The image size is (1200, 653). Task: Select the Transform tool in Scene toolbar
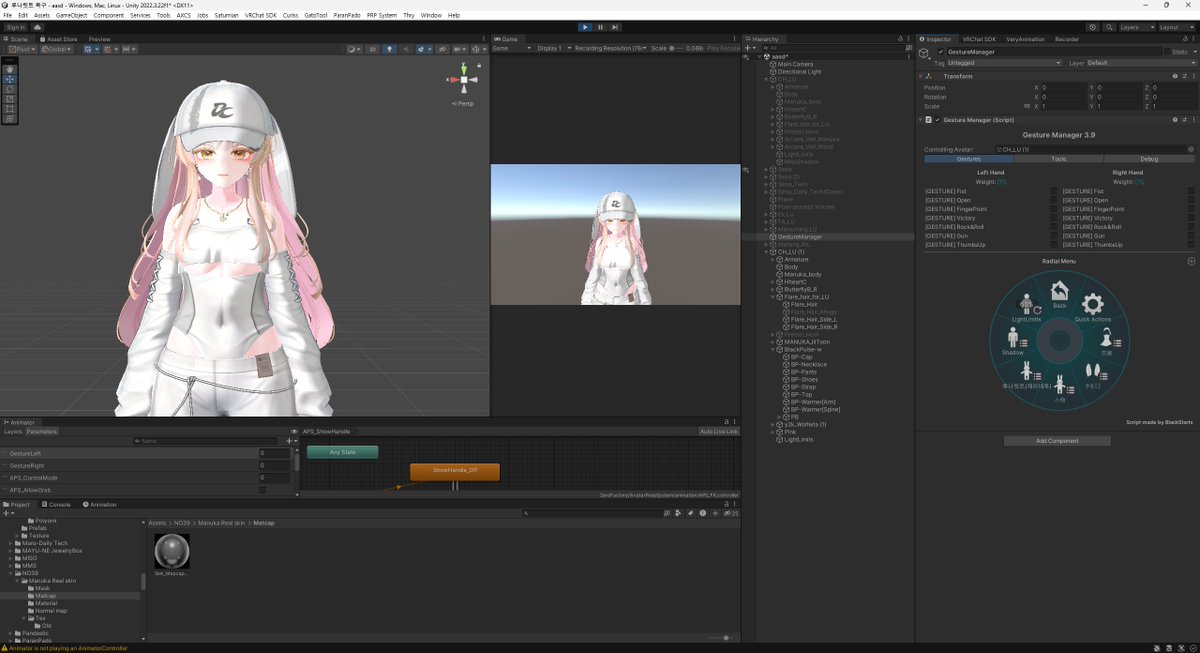pos(10,119)
